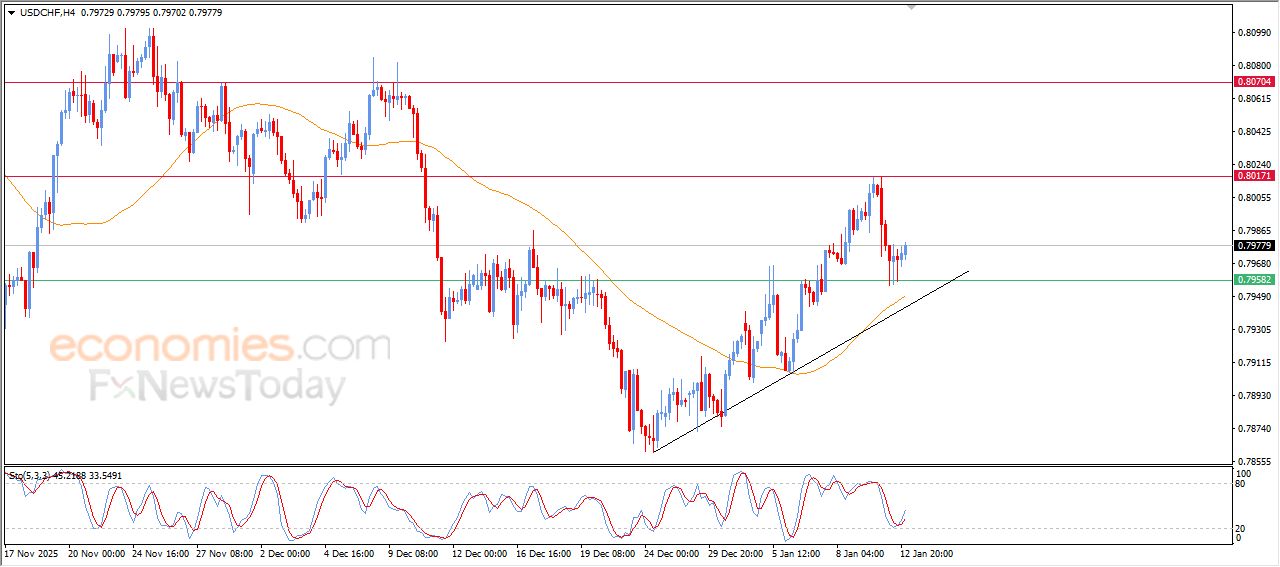Click the 0.78740 price scale value
Screen dimensions: 1280x567
(x=1252, y=429)
